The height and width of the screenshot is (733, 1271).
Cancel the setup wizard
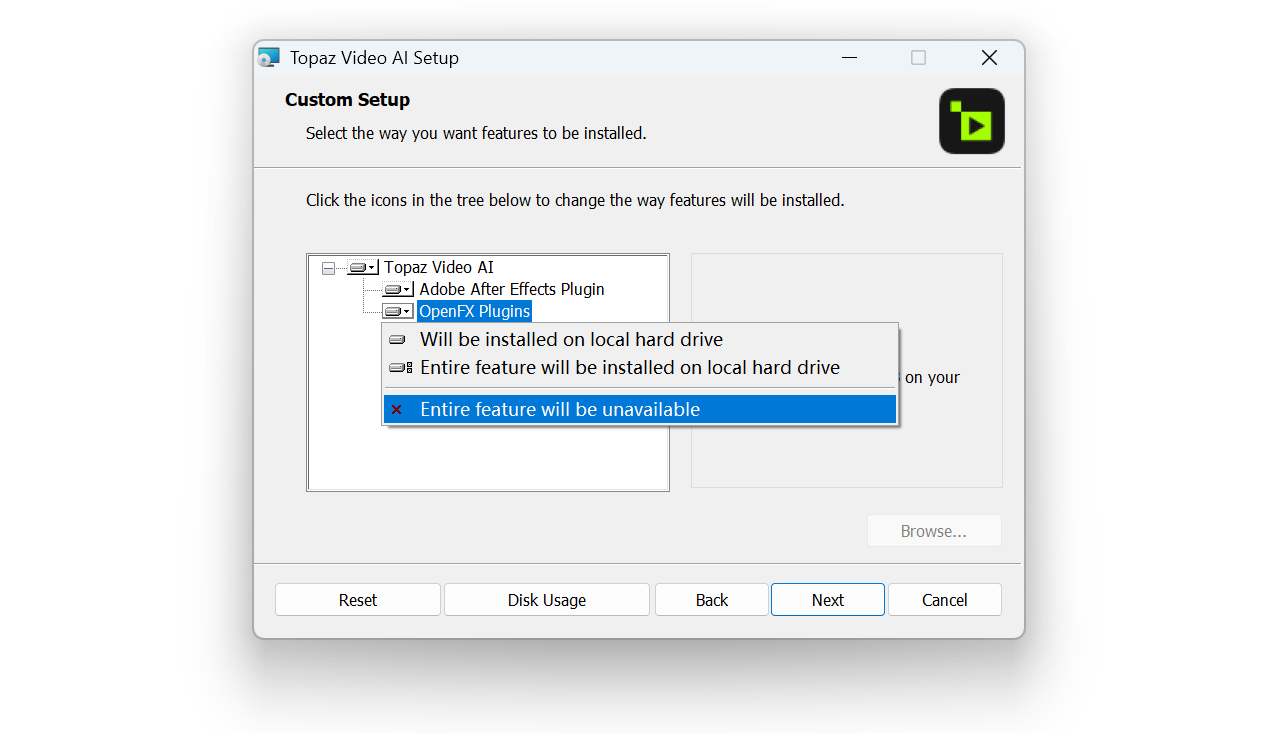(x=944, y=600)
